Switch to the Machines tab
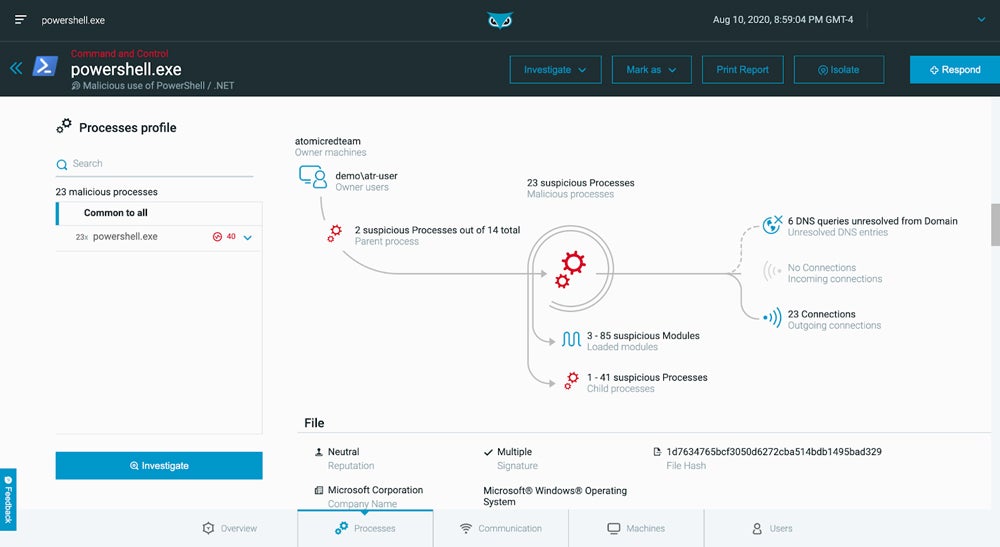Screen dimensions: 1000x547 [636, 528]
